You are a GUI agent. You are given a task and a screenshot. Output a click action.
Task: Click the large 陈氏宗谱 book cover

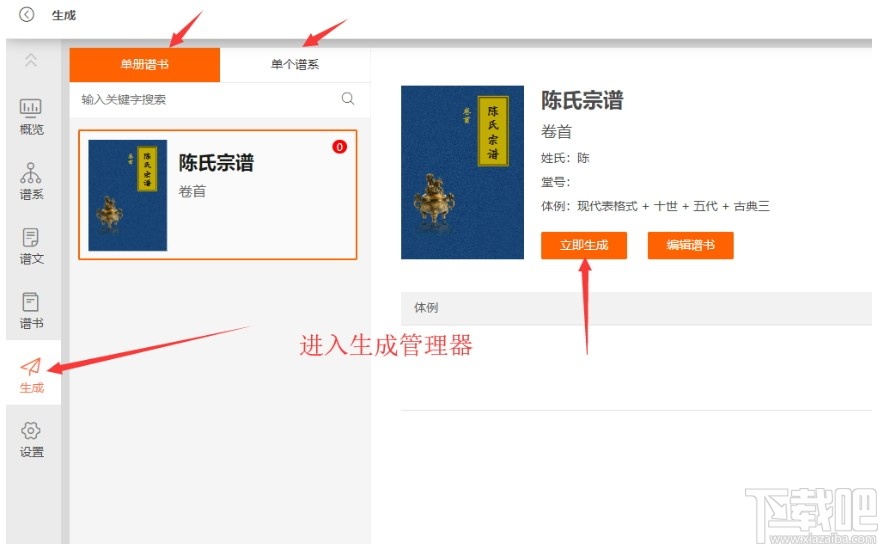click(x=462, y=172)
